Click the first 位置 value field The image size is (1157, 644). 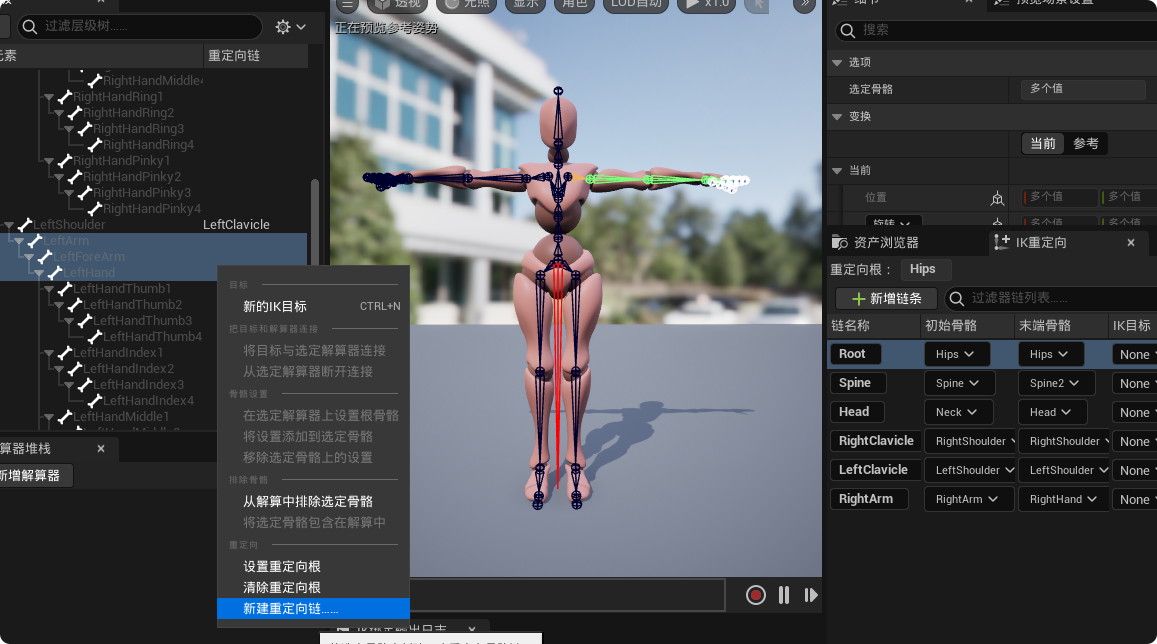(x=1059, y=197)
